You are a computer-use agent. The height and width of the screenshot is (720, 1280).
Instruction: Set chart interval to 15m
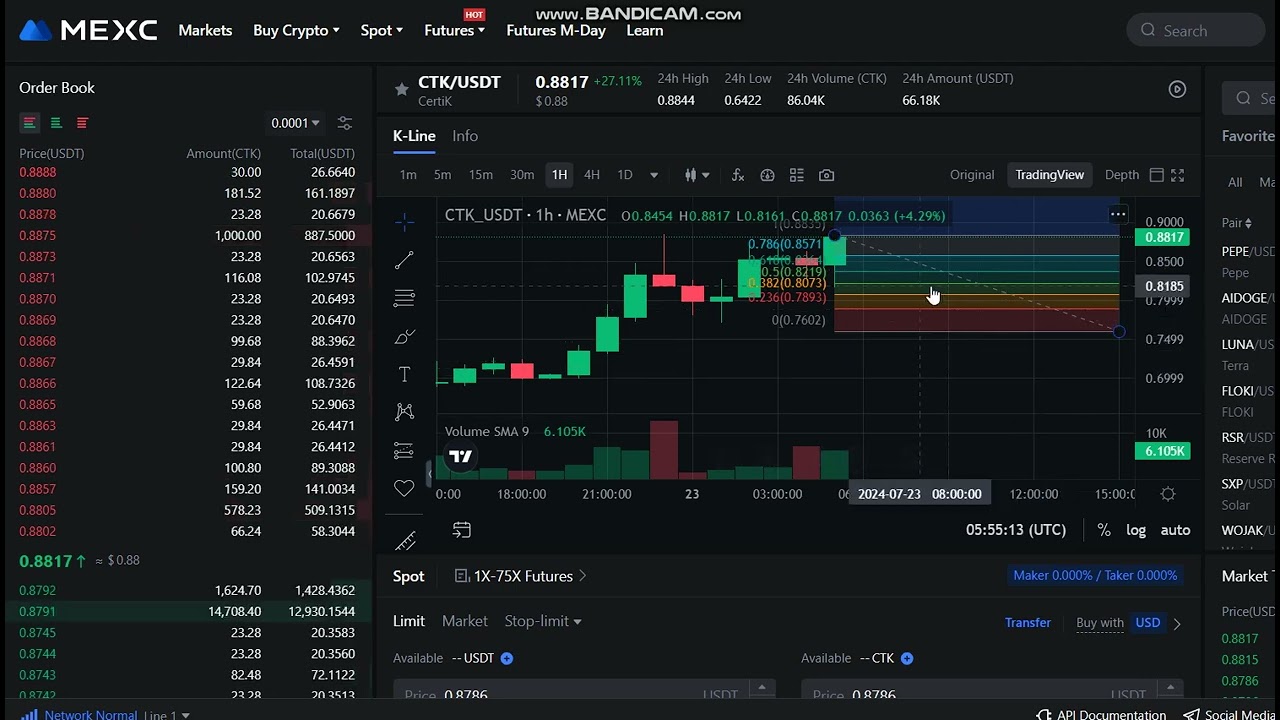click(481, 175)
